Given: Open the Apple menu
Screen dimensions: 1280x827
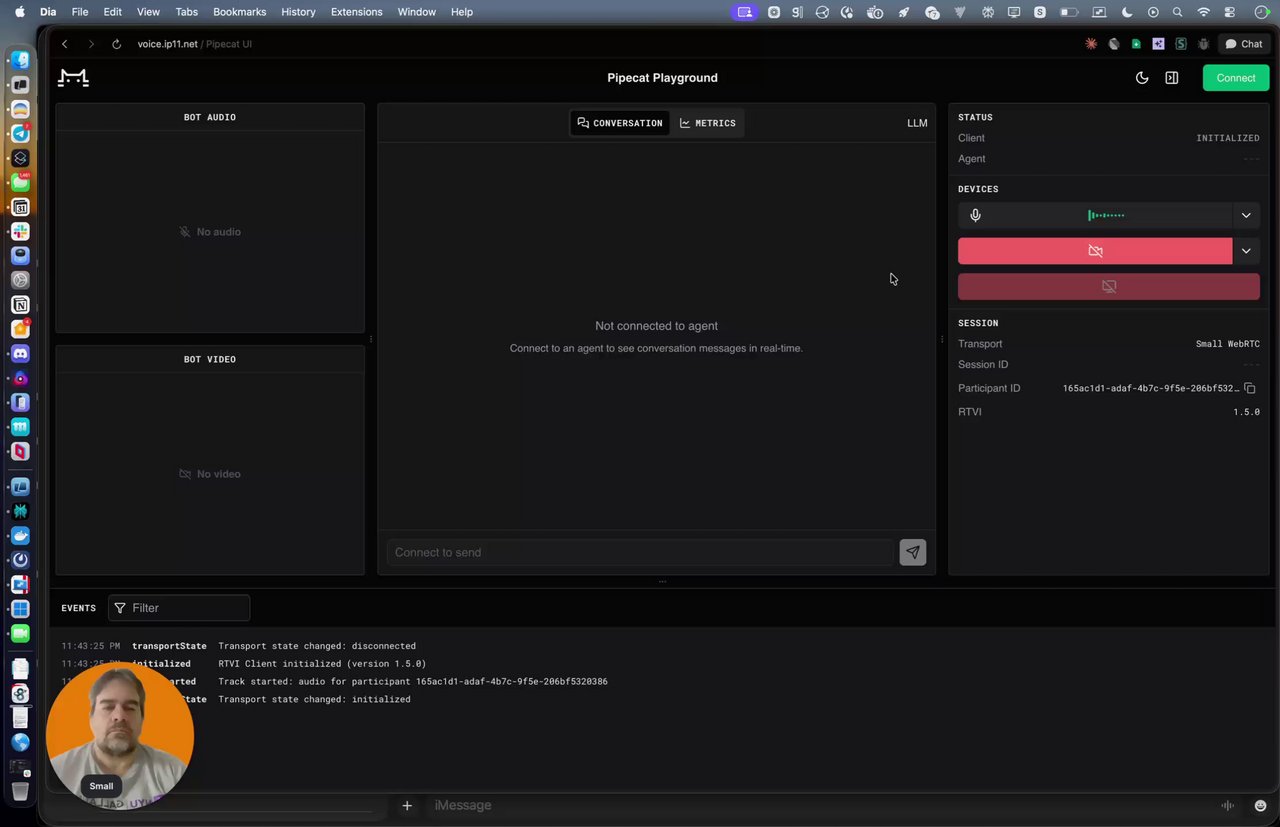Looking at the screenshot, I should coord(19,12).
